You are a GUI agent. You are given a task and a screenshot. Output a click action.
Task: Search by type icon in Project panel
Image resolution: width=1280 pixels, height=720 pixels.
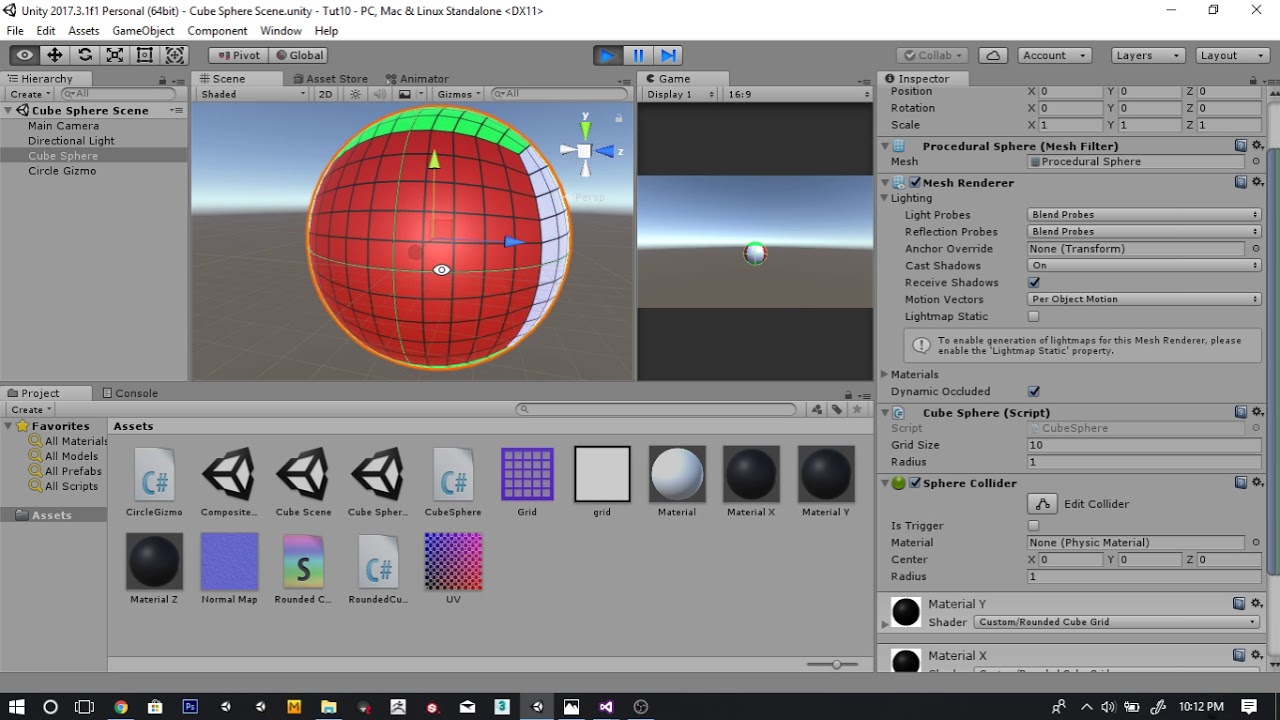click(817, 409)
